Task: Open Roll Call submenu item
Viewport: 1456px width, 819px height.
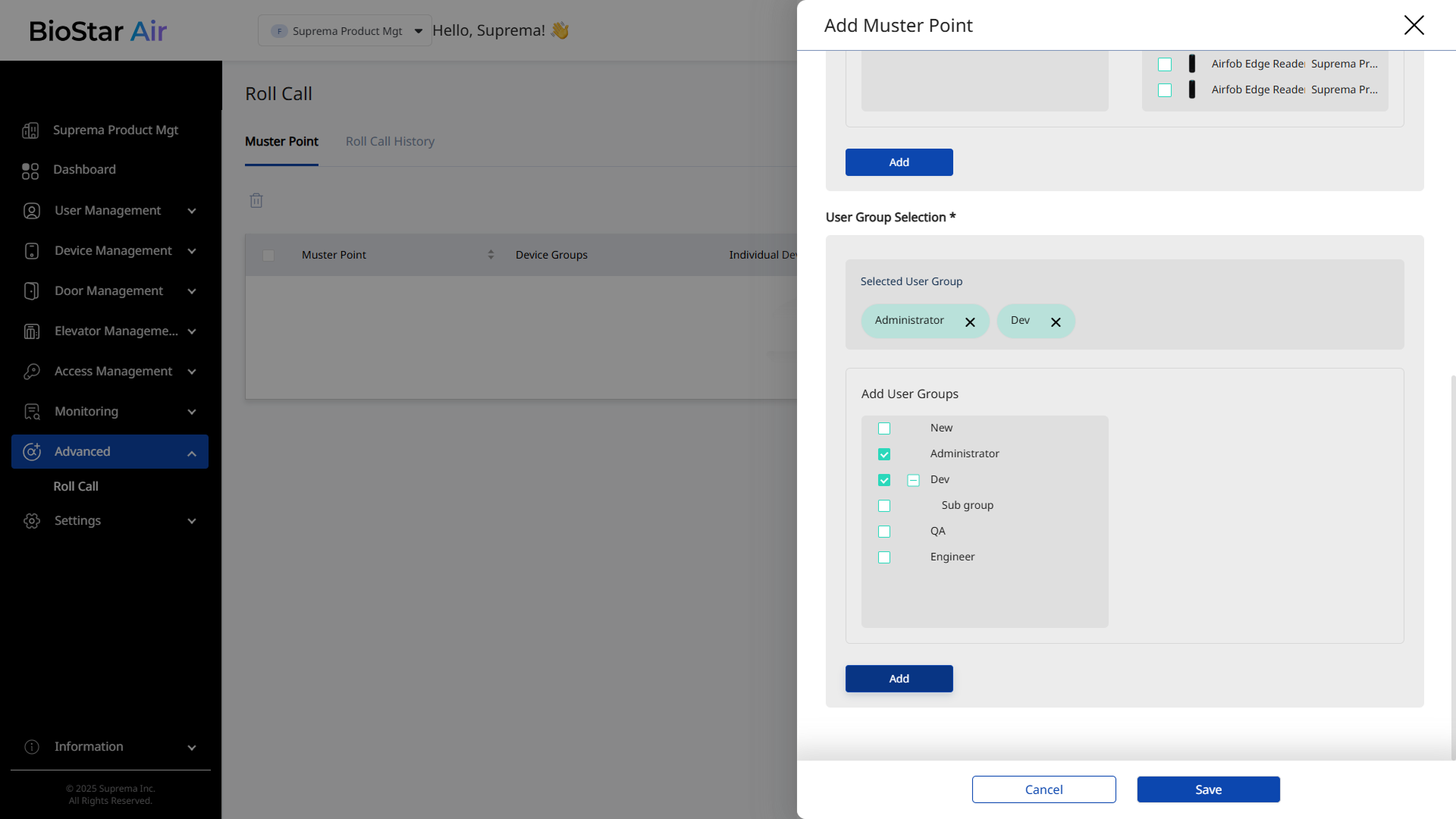Action: click(76, 487)
